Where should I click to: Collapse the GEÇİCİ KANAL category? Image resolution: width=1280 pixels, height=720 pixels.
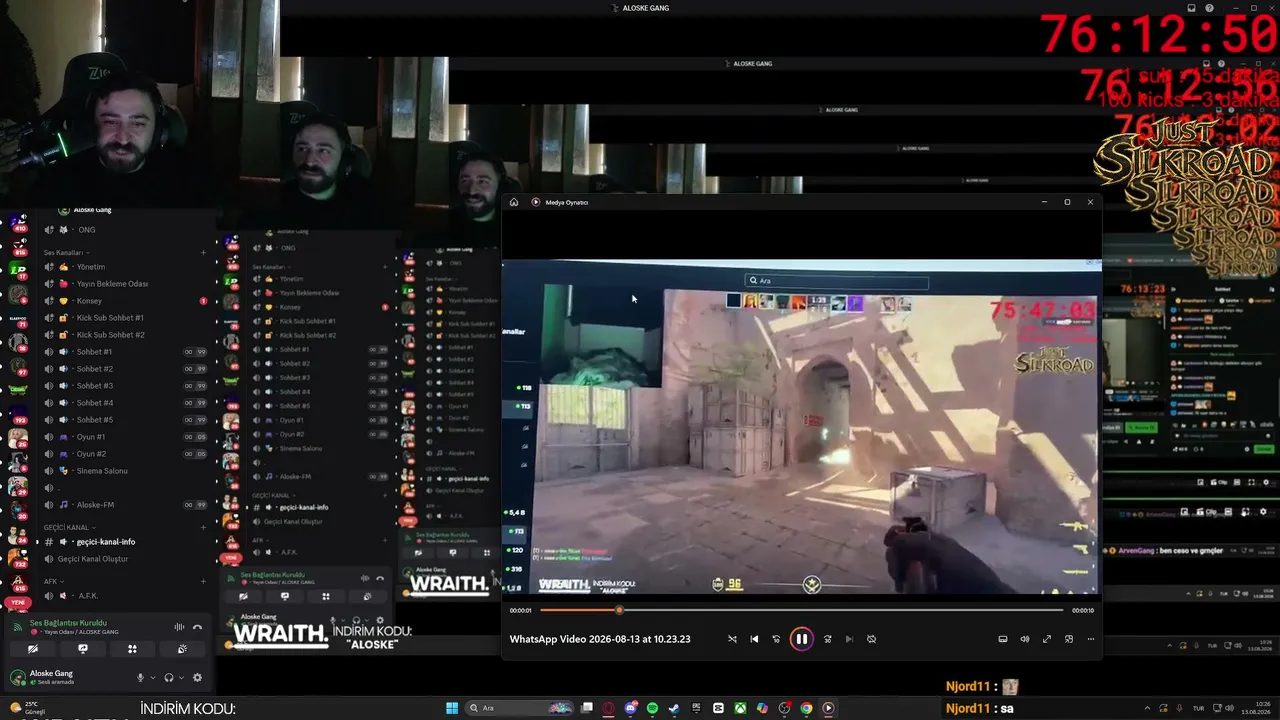click(69, 528)
